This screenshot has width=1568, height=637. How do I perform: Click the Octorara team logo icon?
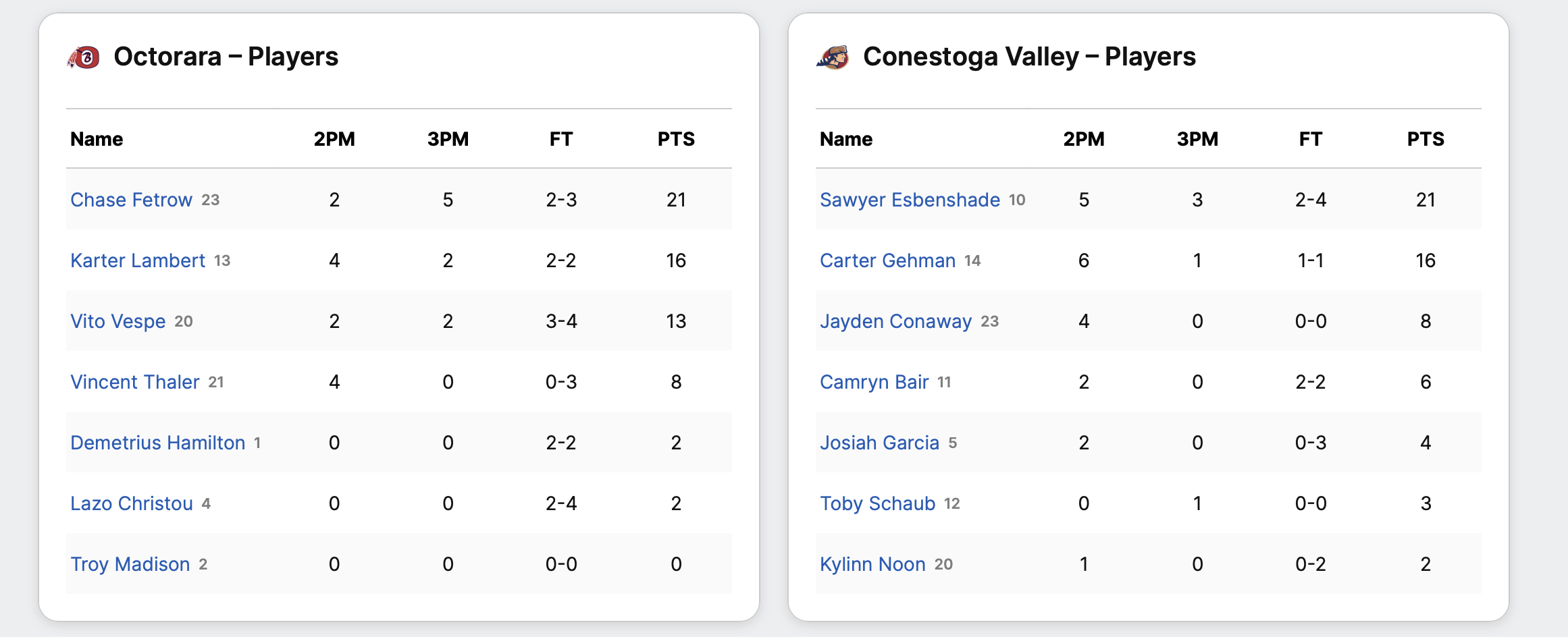pyautogui.click(x=84, y=57)
